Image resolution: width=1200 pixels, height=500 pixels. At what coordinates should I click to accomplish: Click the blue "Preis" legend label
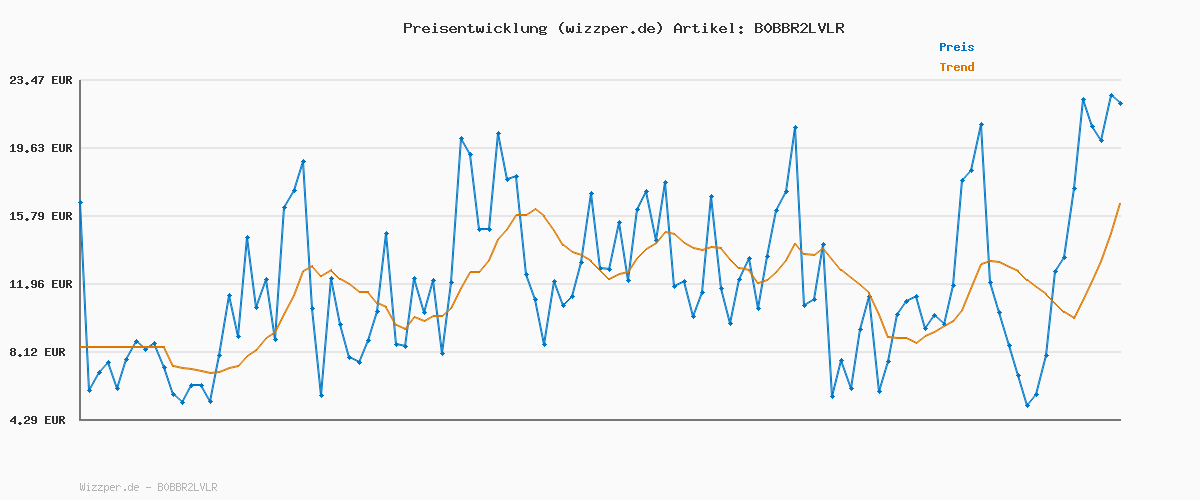tap(956, 47)
